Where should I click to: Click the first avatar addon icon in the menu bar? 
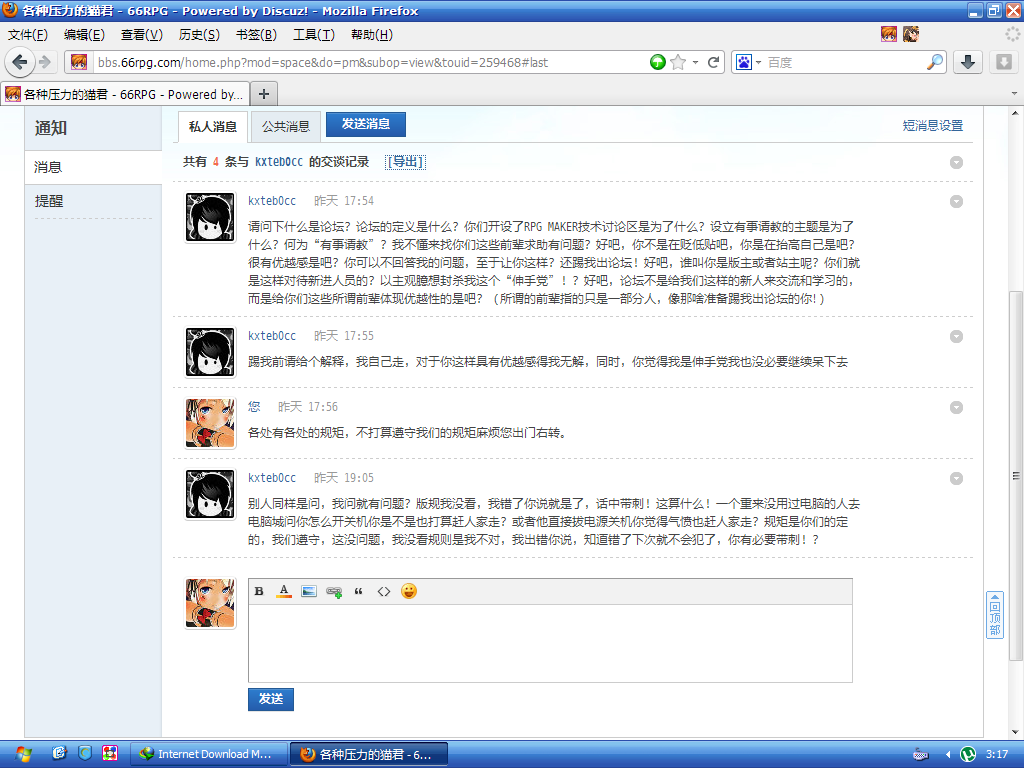click(x=889, y=34)
